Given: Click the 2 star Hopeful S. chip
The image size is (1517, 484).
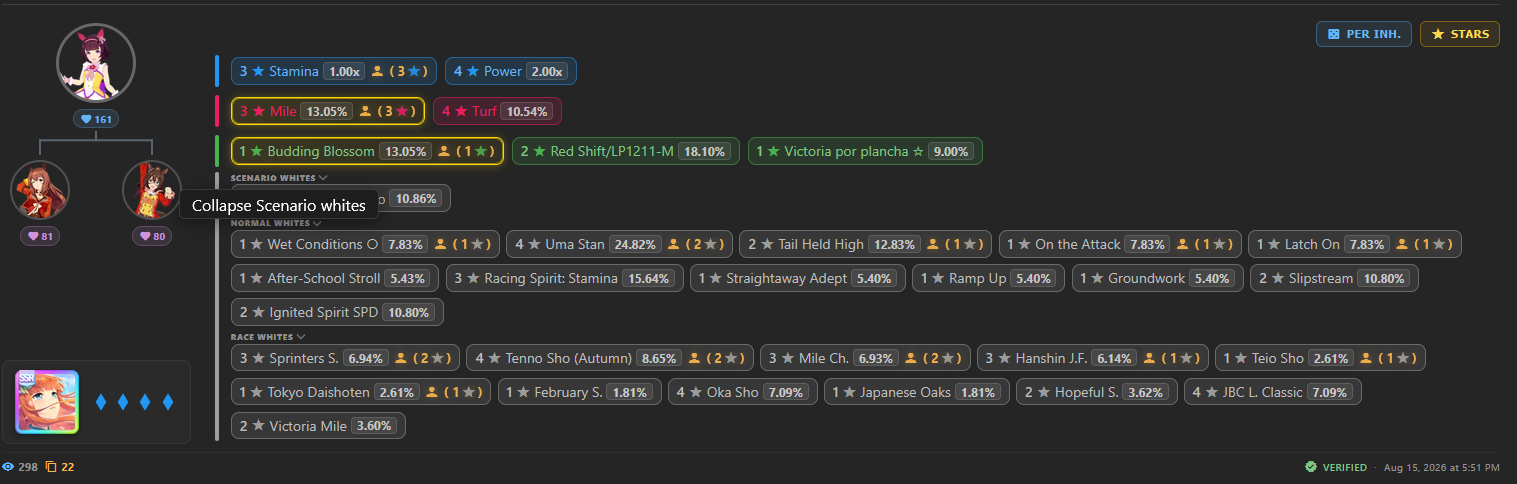Looking at the screenshot, I should tap(1096, 392).
